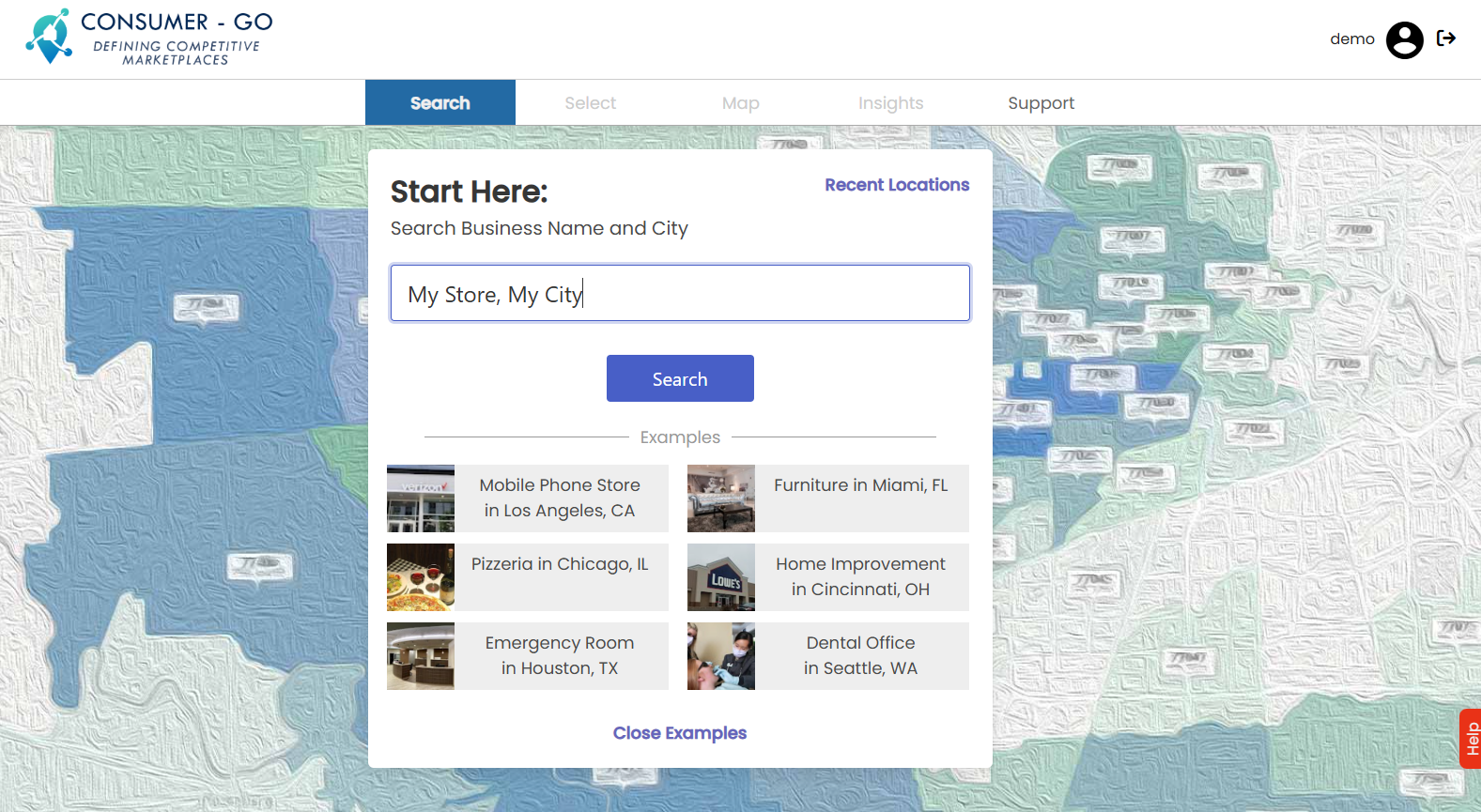Open Recent Locations link
Screen dimensions: 1481x812
click(897, 185)
